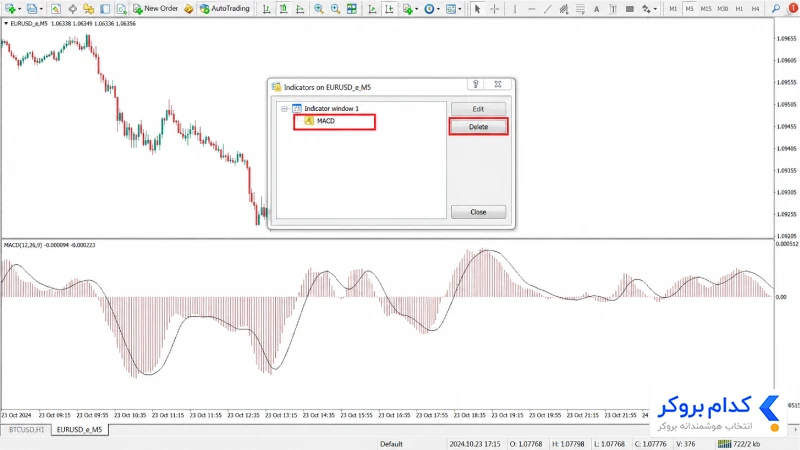This screenshot has height=450, width=800.
Task: Click the tile windows grid icon
Action: coord(352,9)
